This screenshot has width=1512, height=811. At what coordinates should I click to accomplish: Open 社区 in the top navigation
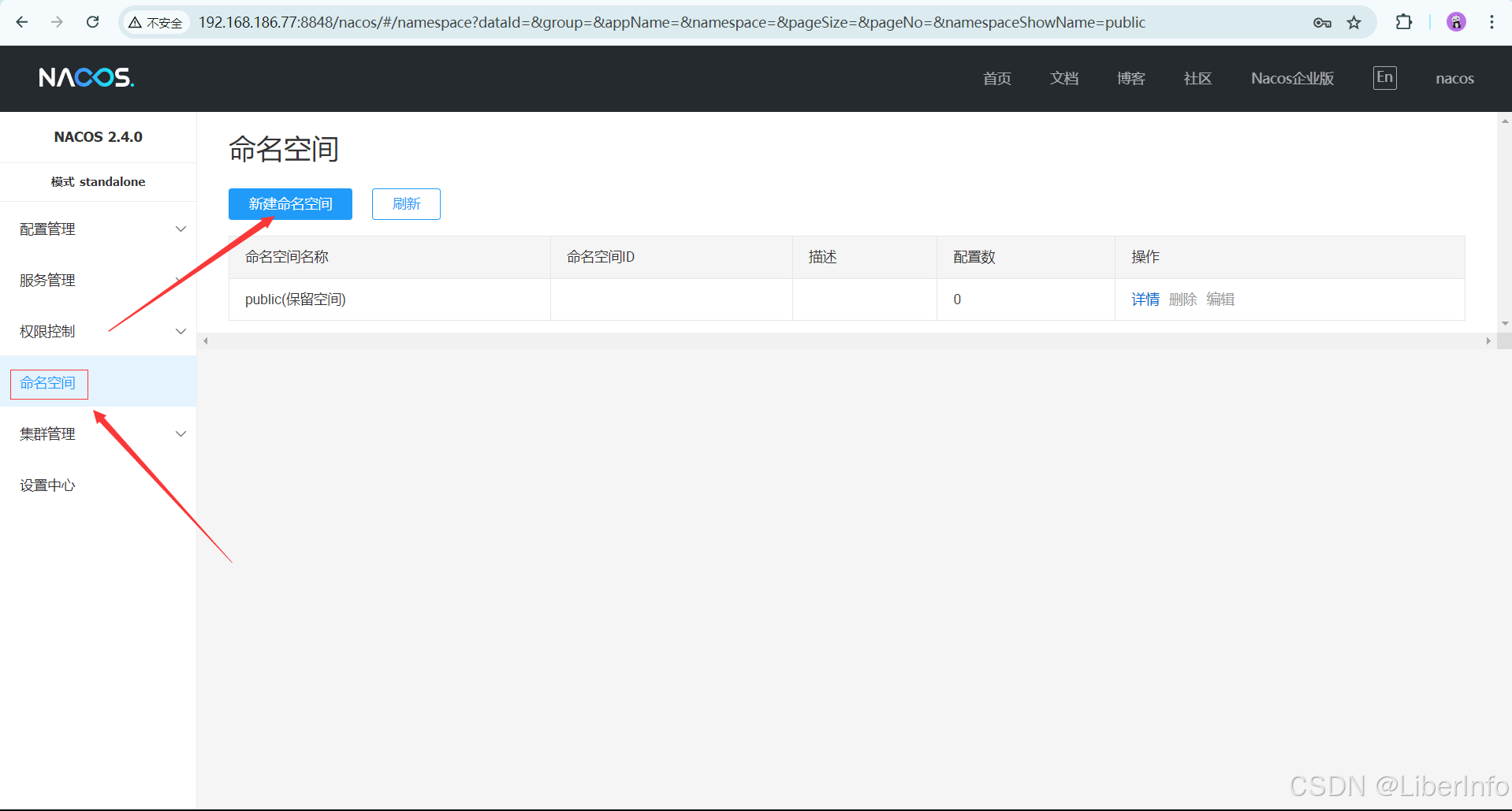(1198, 78)
